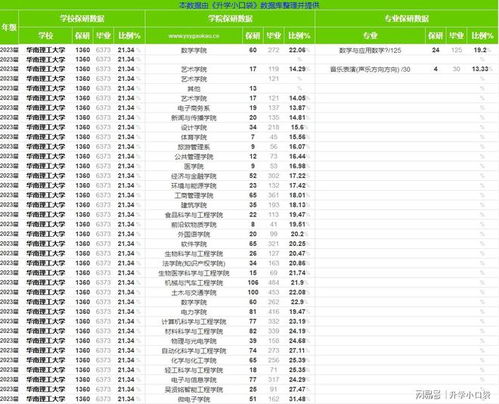Select the 电力学院 cell
This screenshot has width=499, height=404.
(x=194, y=312)
